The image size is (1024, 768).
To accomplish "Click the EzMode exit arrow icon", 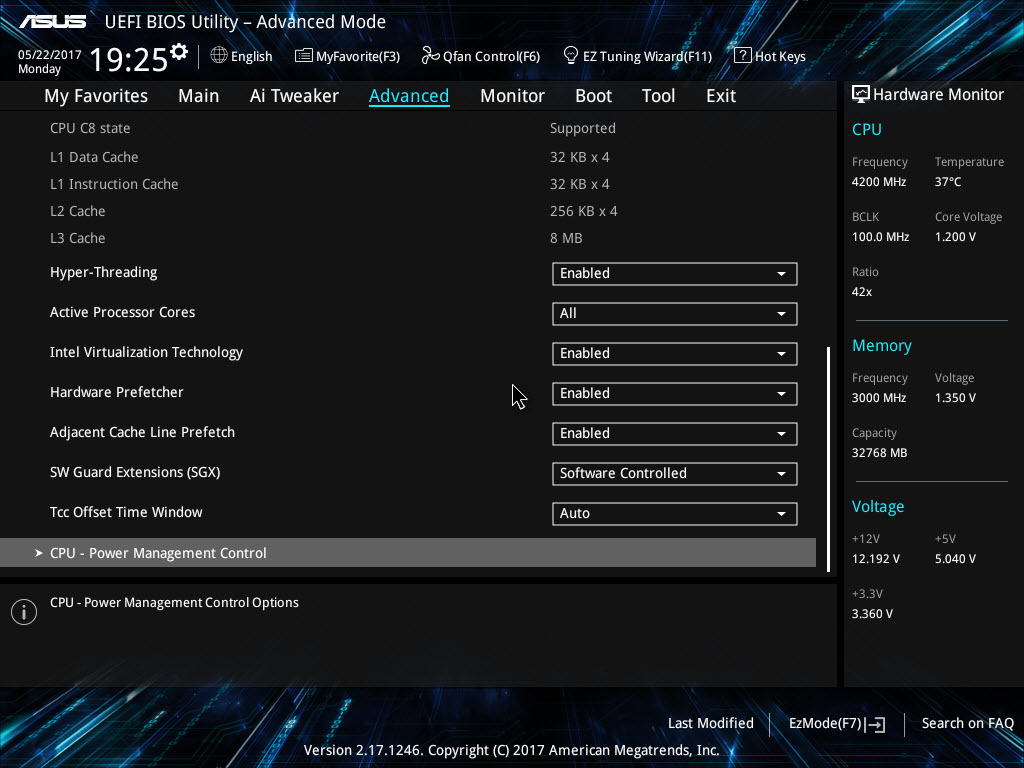I will pyautogui.click(x=876, y=724).
